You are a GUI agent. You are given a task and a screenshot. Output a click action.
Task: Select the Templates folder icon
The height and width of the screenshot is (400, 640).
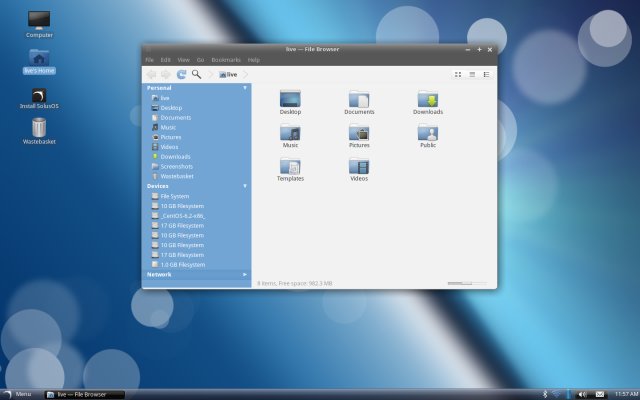coord(290,166)
